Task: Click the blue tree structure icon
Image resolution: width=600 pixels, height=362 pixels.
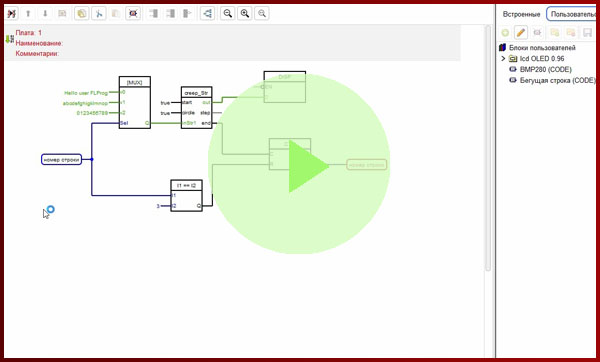Action: (x=207, y=14)
